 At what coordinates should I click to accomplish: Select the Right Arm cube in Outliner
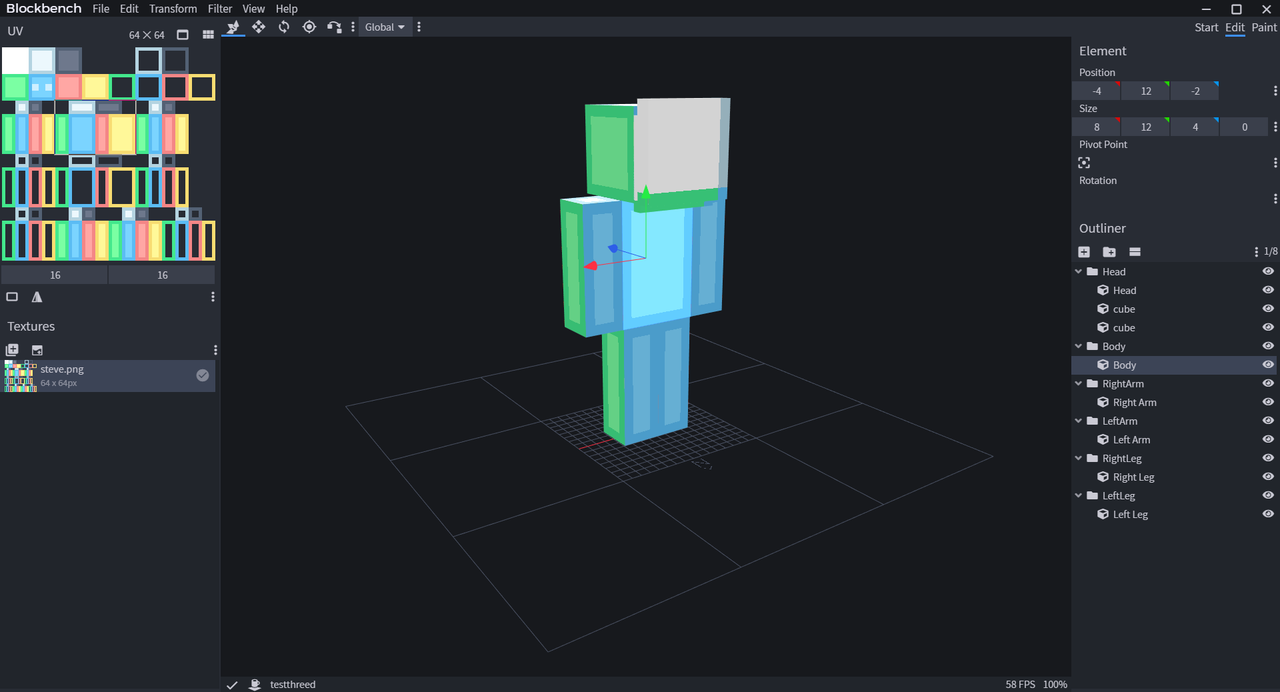[1134, 402]
